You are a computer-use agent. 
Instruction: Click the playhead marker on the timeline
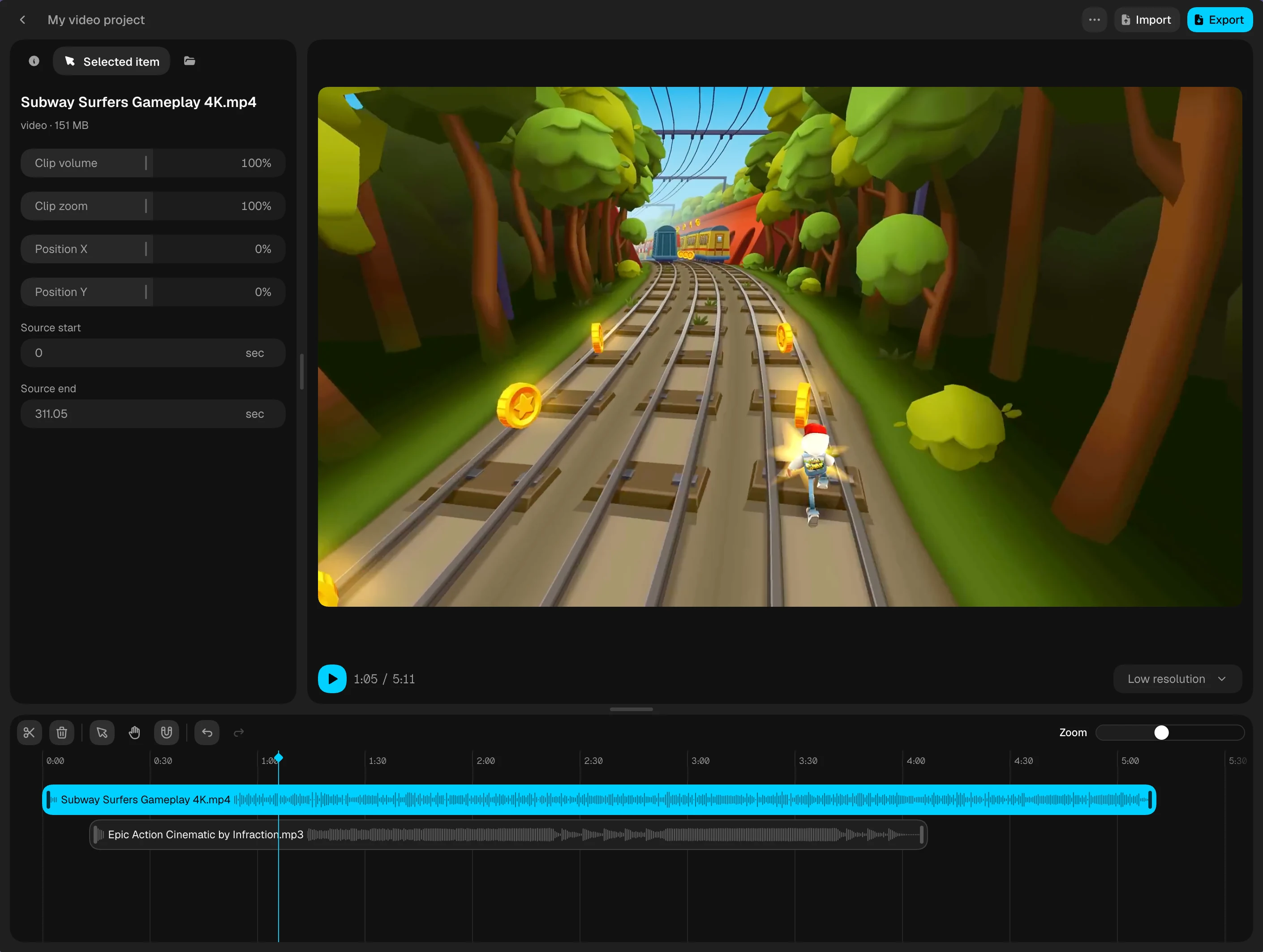(279, 758)
